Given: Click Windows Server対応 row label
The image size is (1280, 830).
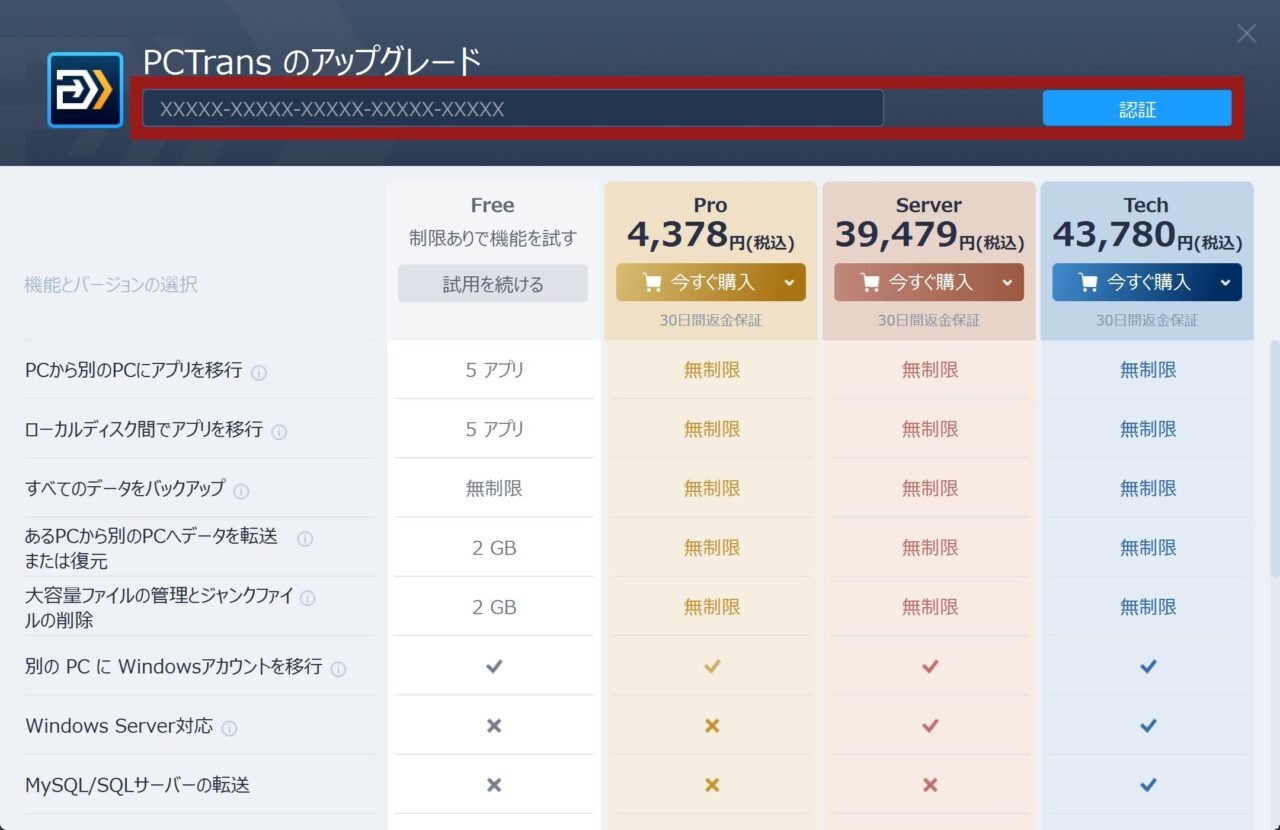Looking at the screenshot, I should 119,726.
